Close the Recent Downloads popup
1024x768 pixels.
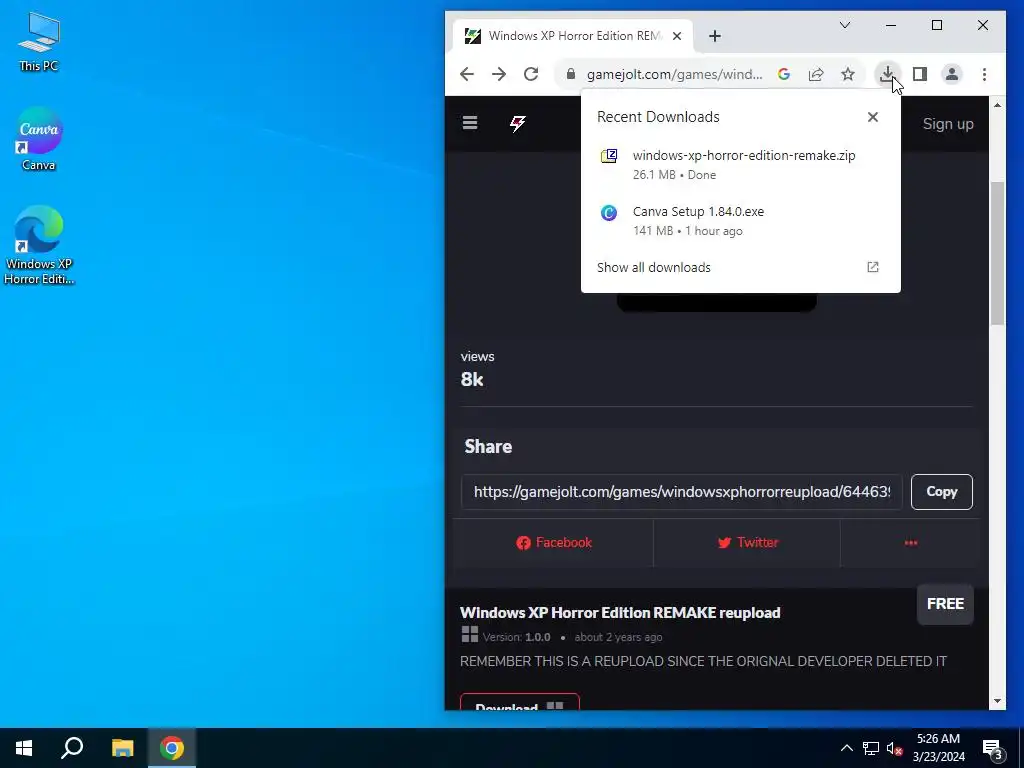pos(872,117)
